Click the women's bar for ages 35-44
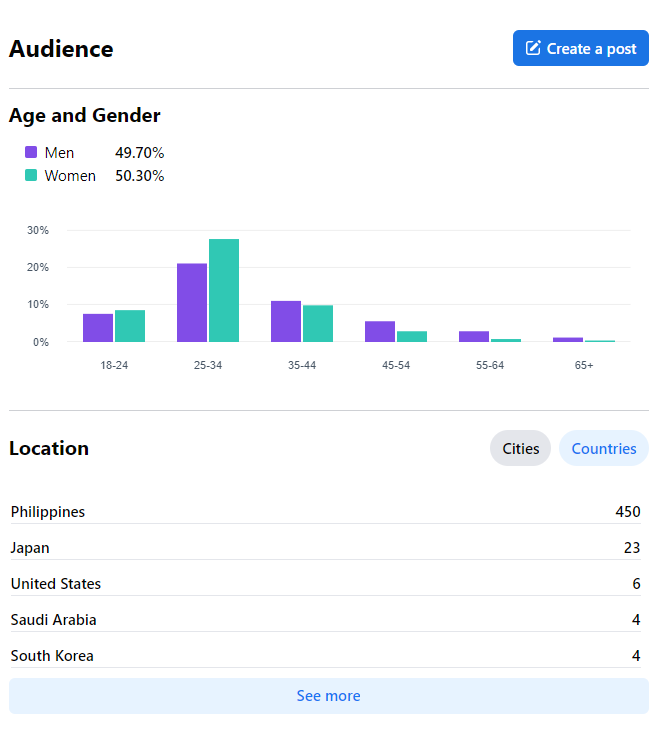 (x=318, y=323)
